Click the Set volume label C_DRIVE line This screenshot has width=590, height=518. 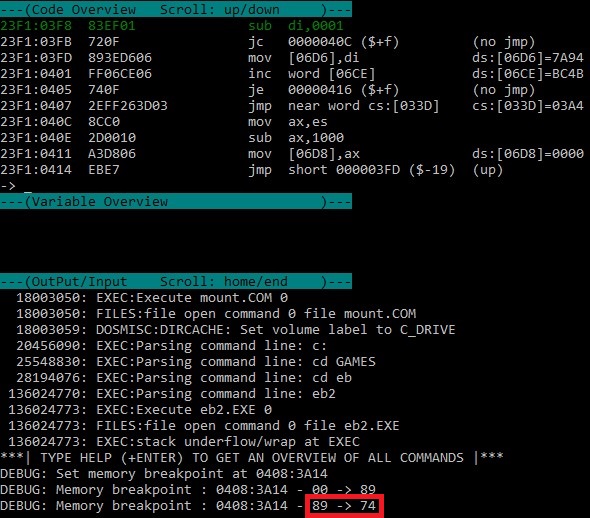(236, 330)
